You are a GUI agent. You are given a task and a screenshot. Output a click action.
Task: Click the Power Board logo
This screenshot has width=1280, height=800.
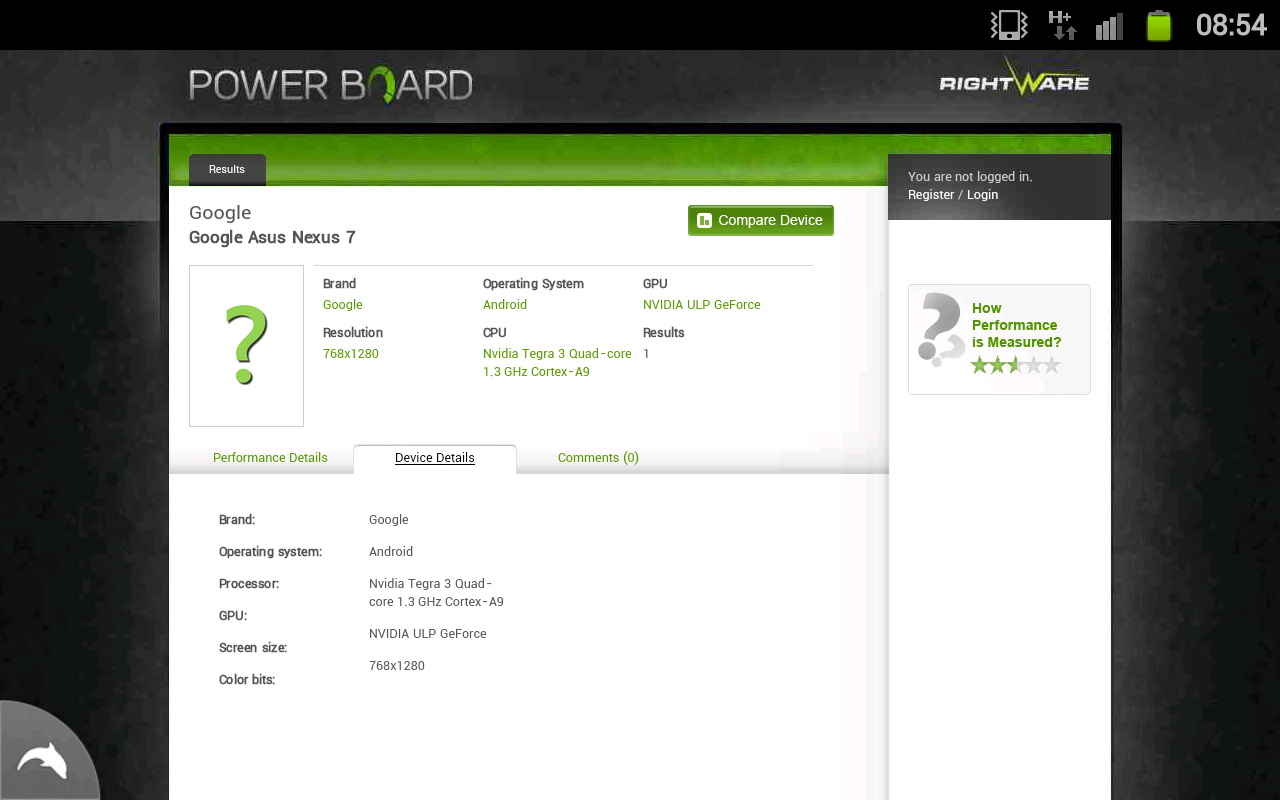pos(331,85)
